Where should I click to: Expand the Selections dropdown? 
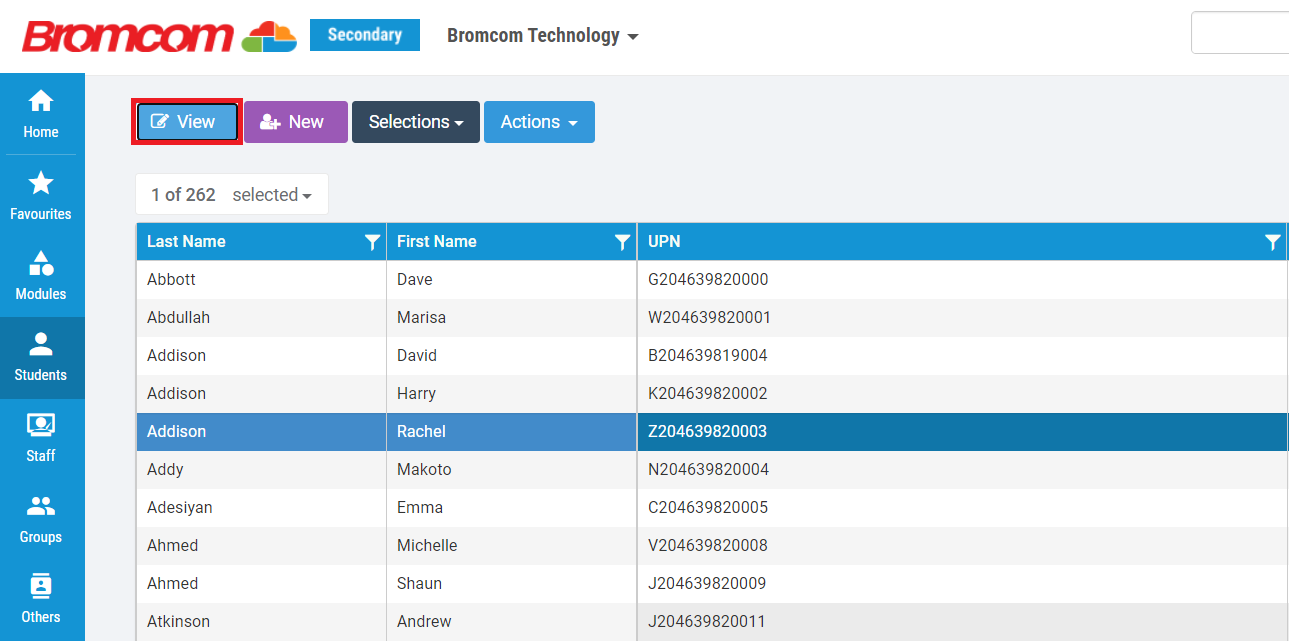[x=415, y=122]
